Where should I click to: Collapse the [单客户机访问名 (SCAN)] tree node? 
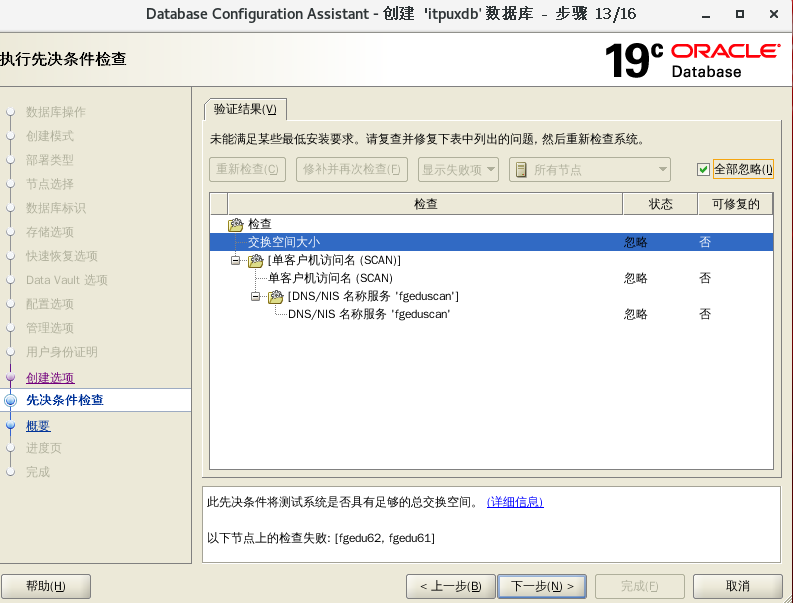pos(235,261)
